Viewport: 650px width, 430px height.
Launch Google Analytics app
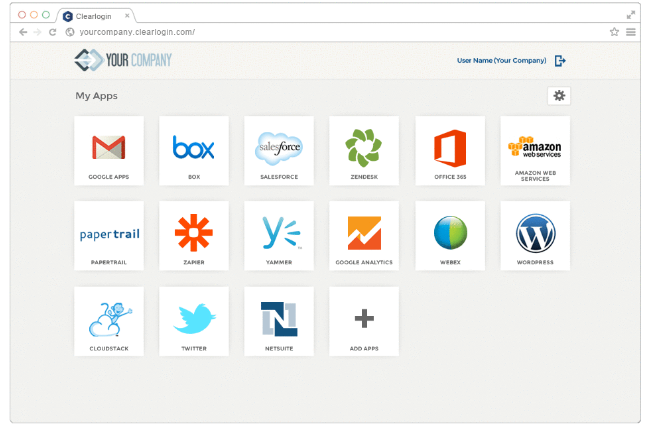point(364,236)
